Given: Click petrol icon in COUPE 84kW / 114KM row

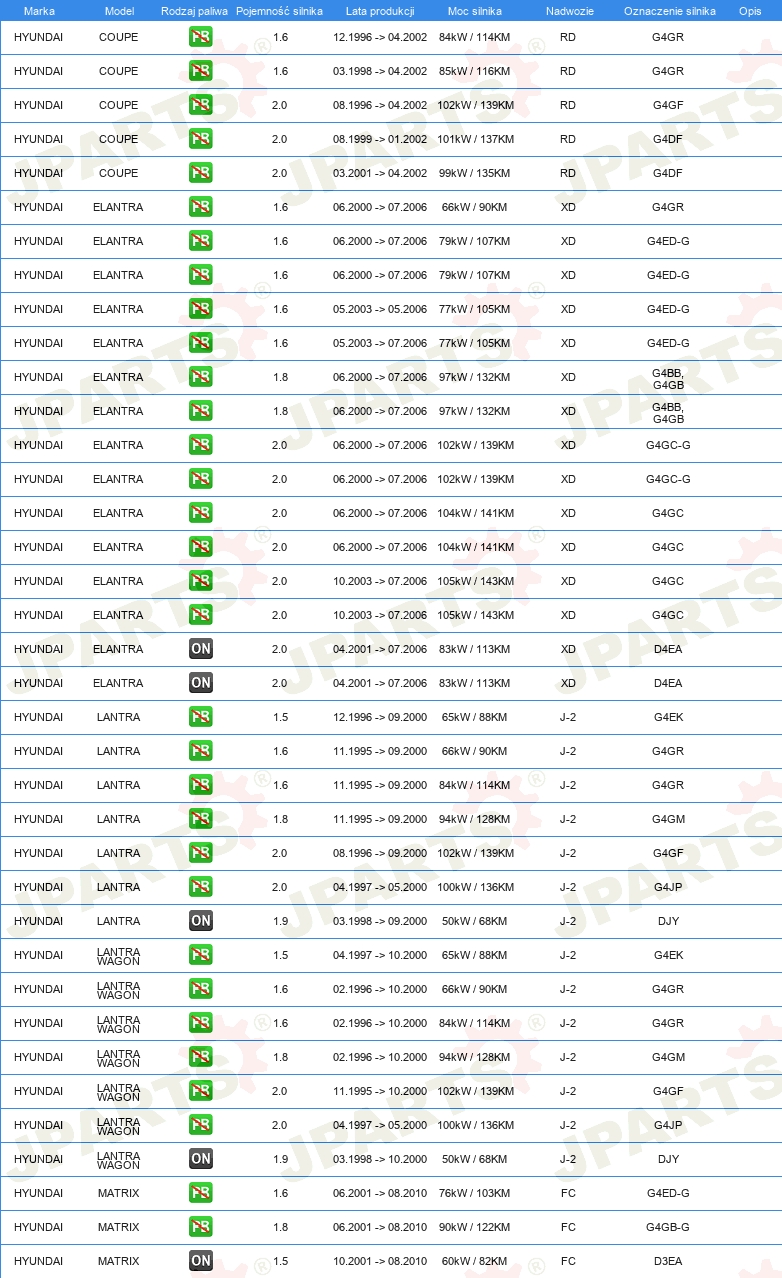Looking at the screenshot, I should point(200,37).
